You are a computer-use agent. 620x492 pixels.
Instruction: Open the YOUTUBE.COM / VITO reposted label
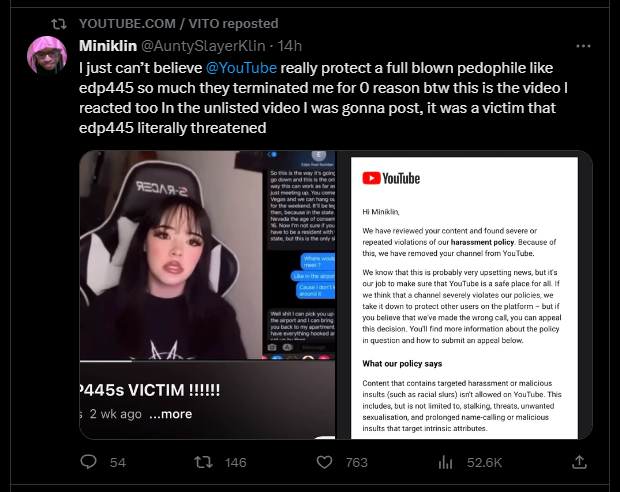tap(179, 23)
